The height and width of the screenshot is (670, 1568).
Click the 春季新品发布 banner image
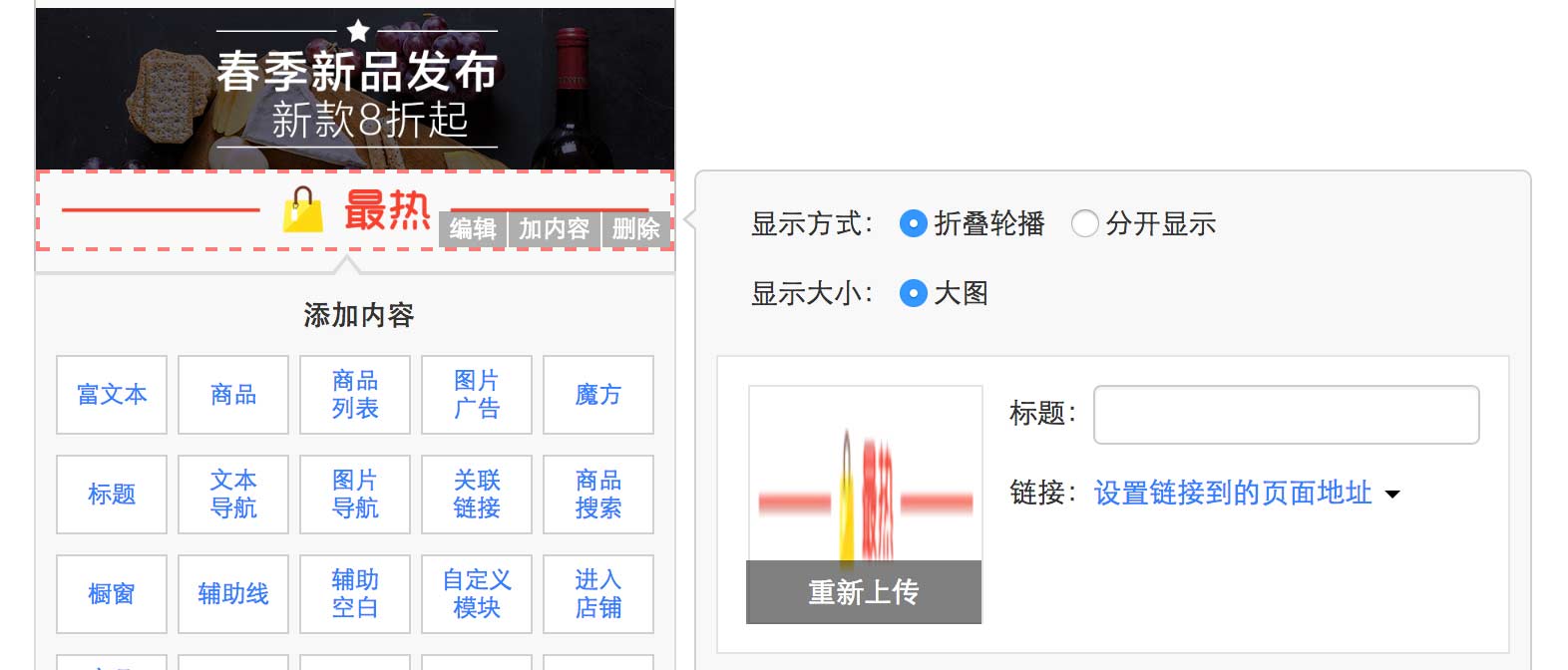tap(355, 89)
